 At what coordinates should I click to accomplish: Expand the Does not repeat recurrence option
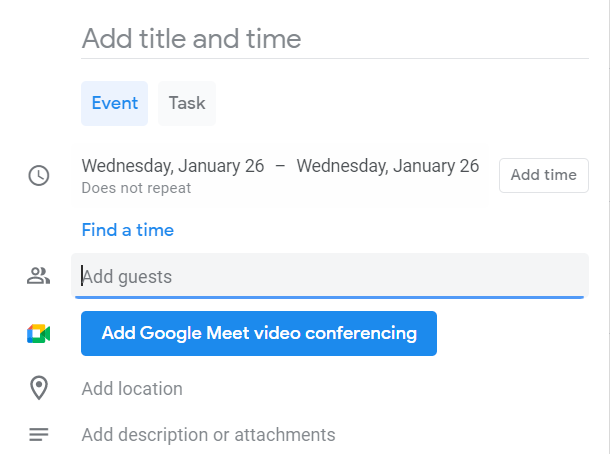[136, 188]
